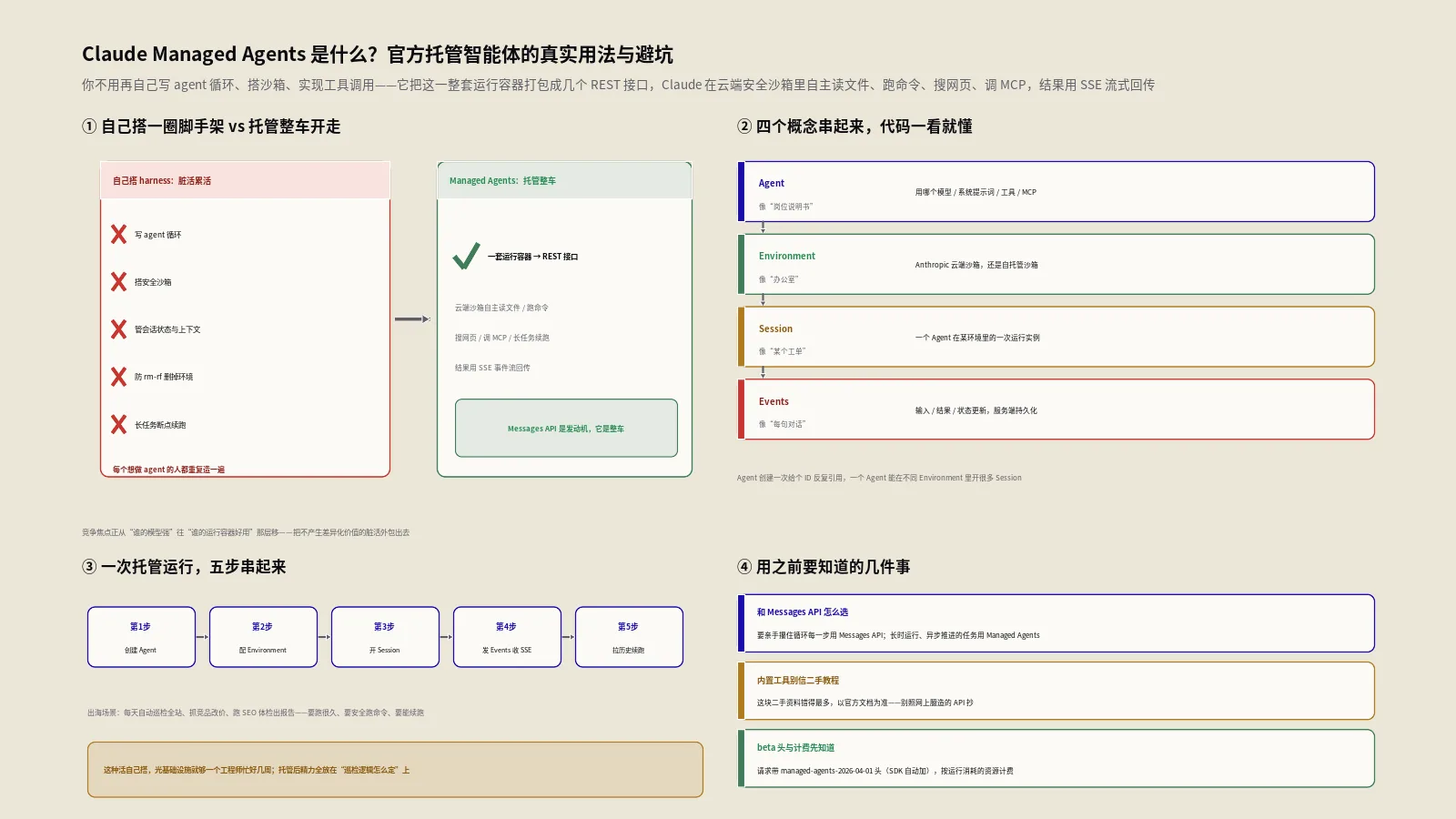This screenshot has height=819, width=1456.
Task: Select the Events concept card
Action: (x=1056, y=409)
